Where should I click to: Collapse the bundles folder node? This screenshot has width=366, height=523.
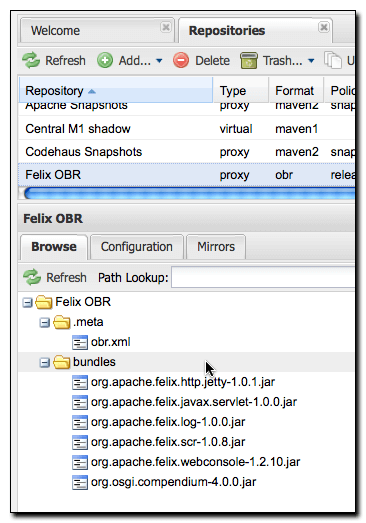click(x=44, y=363)
